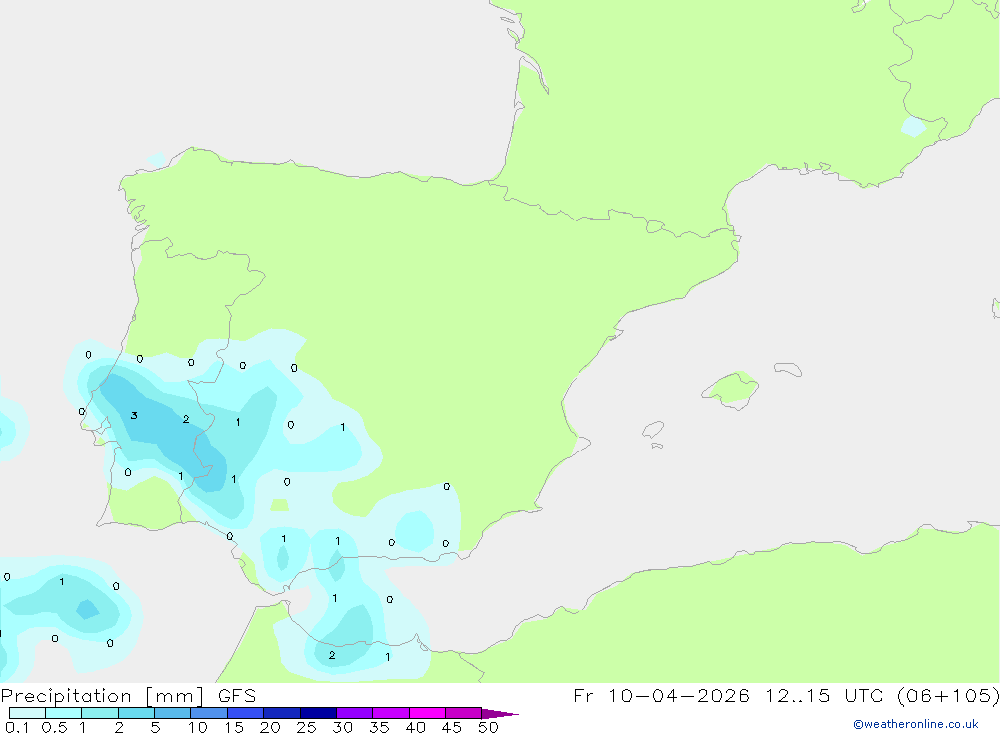Click the legend label "50"

click(x=488, y=727)
